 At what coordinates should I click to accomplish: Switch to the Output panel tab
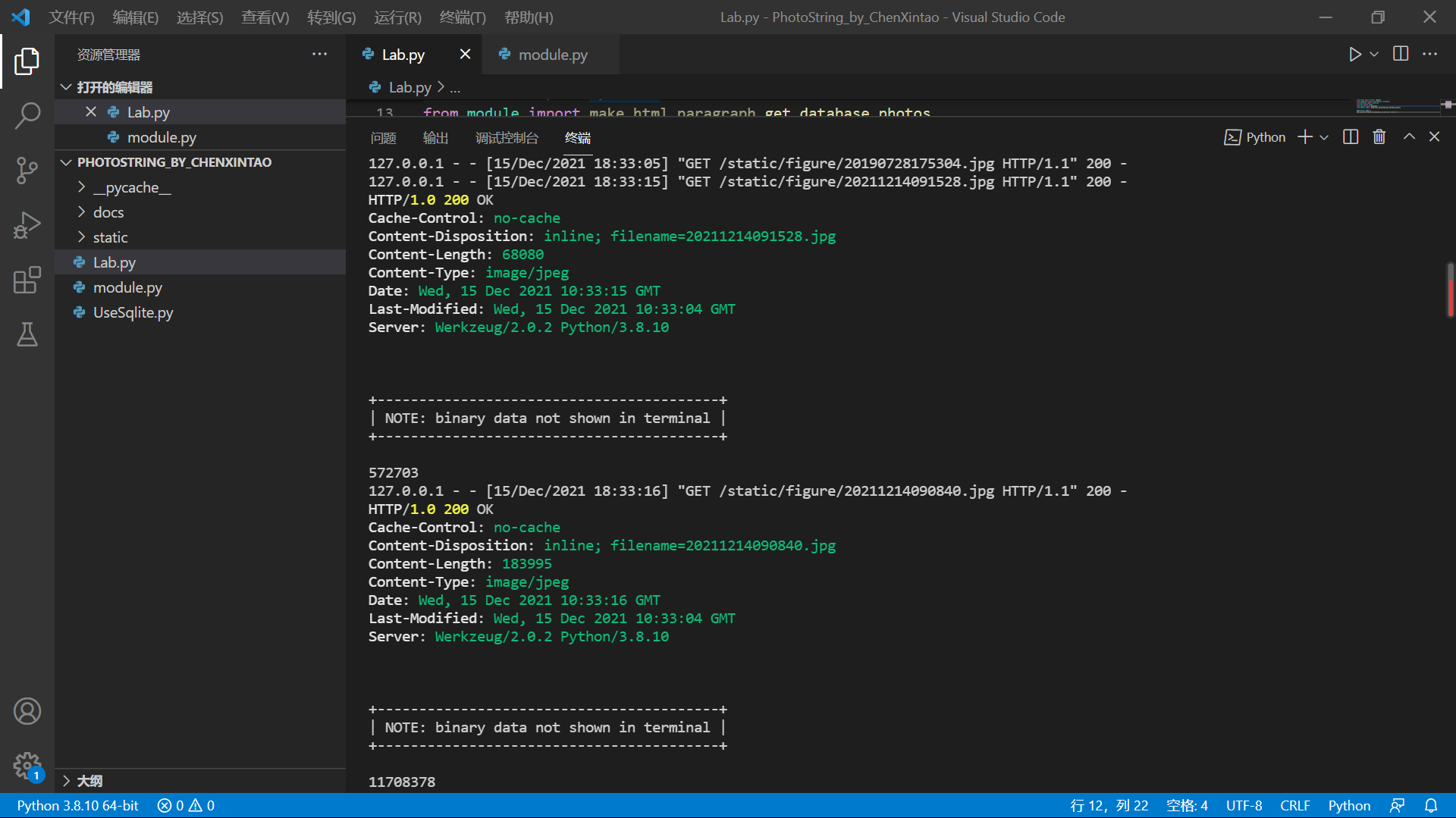(x=435, y=137)
